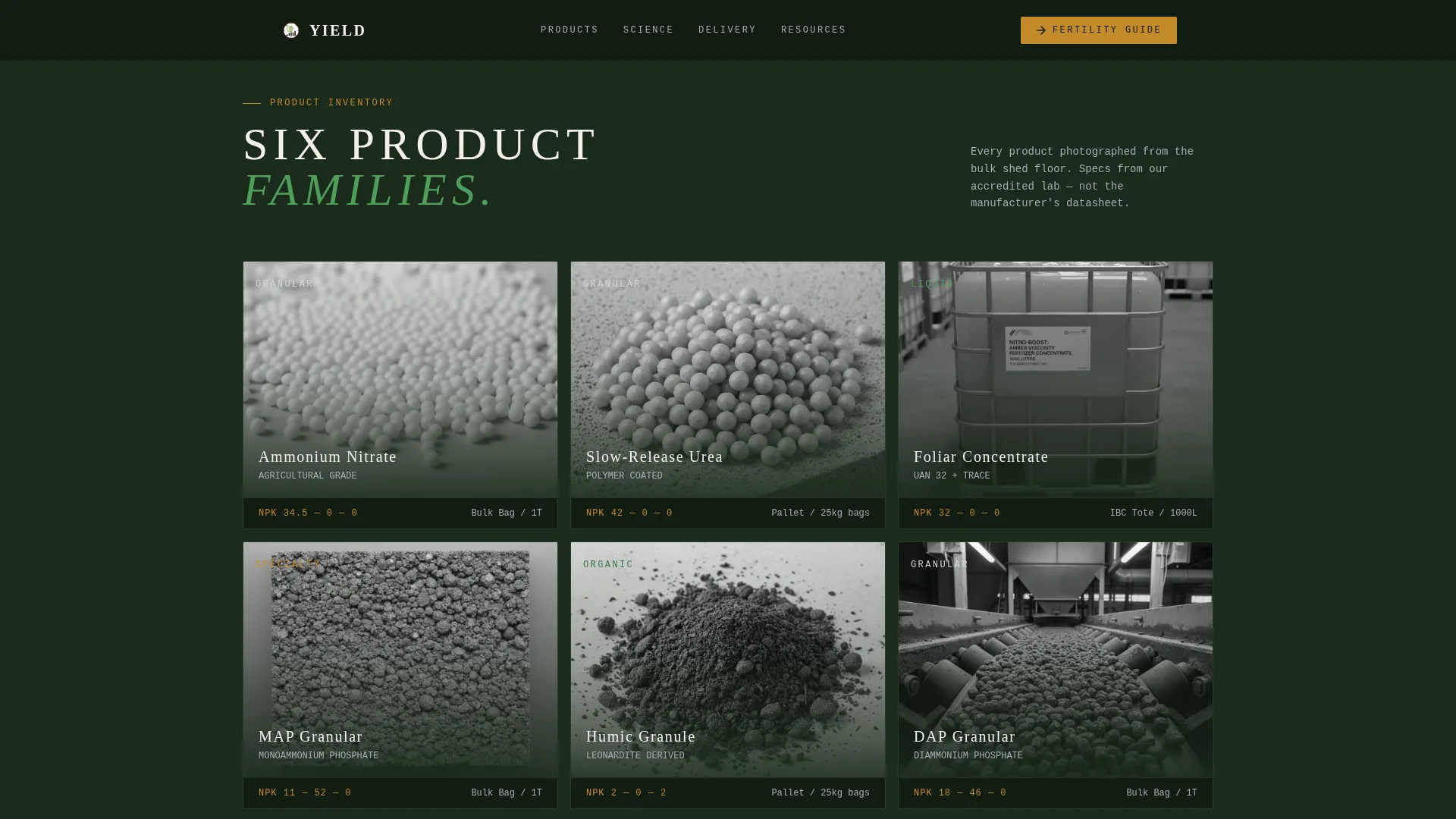The height and width of the screenshot is (819, 1456).
Task: Click Pallet / 25kg bags under Slow-Release Urea
Action: coord(821,513)
